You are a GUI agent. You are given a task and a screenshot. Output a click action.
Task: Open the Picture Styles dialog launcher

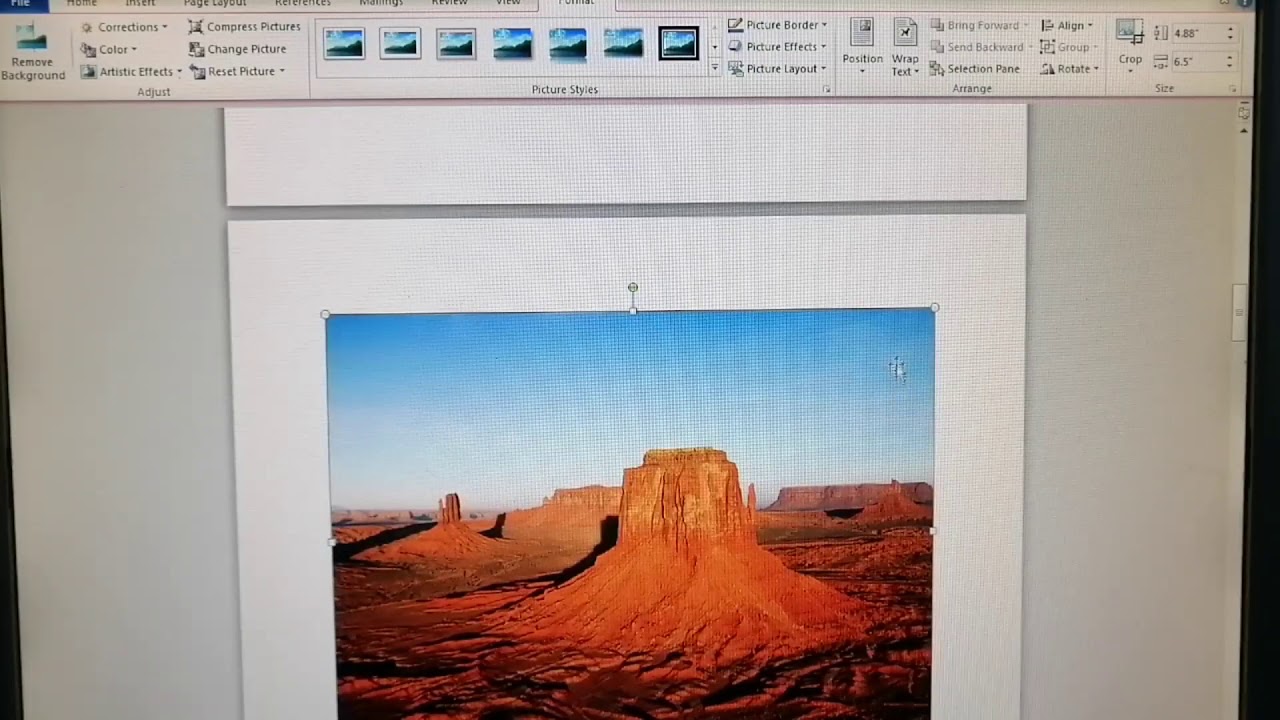click(826, 90)
